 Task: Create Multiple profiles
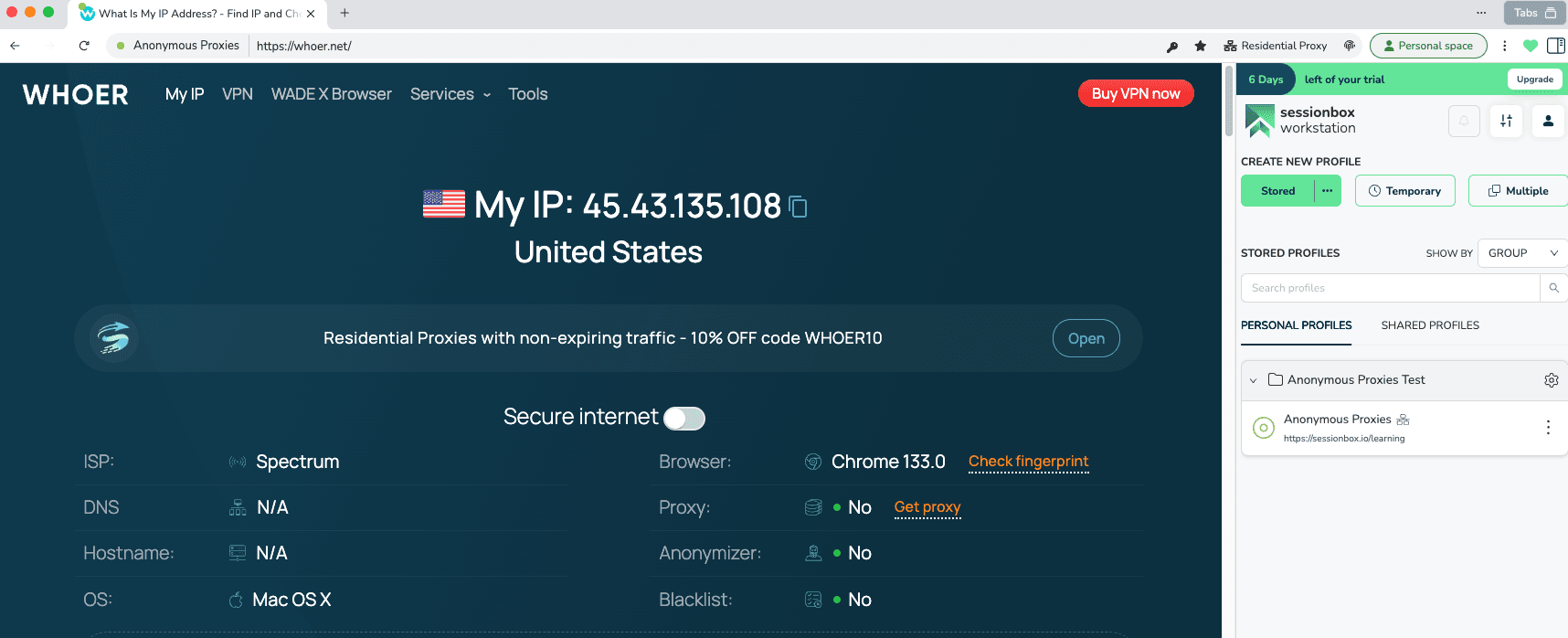point(1518,191)
